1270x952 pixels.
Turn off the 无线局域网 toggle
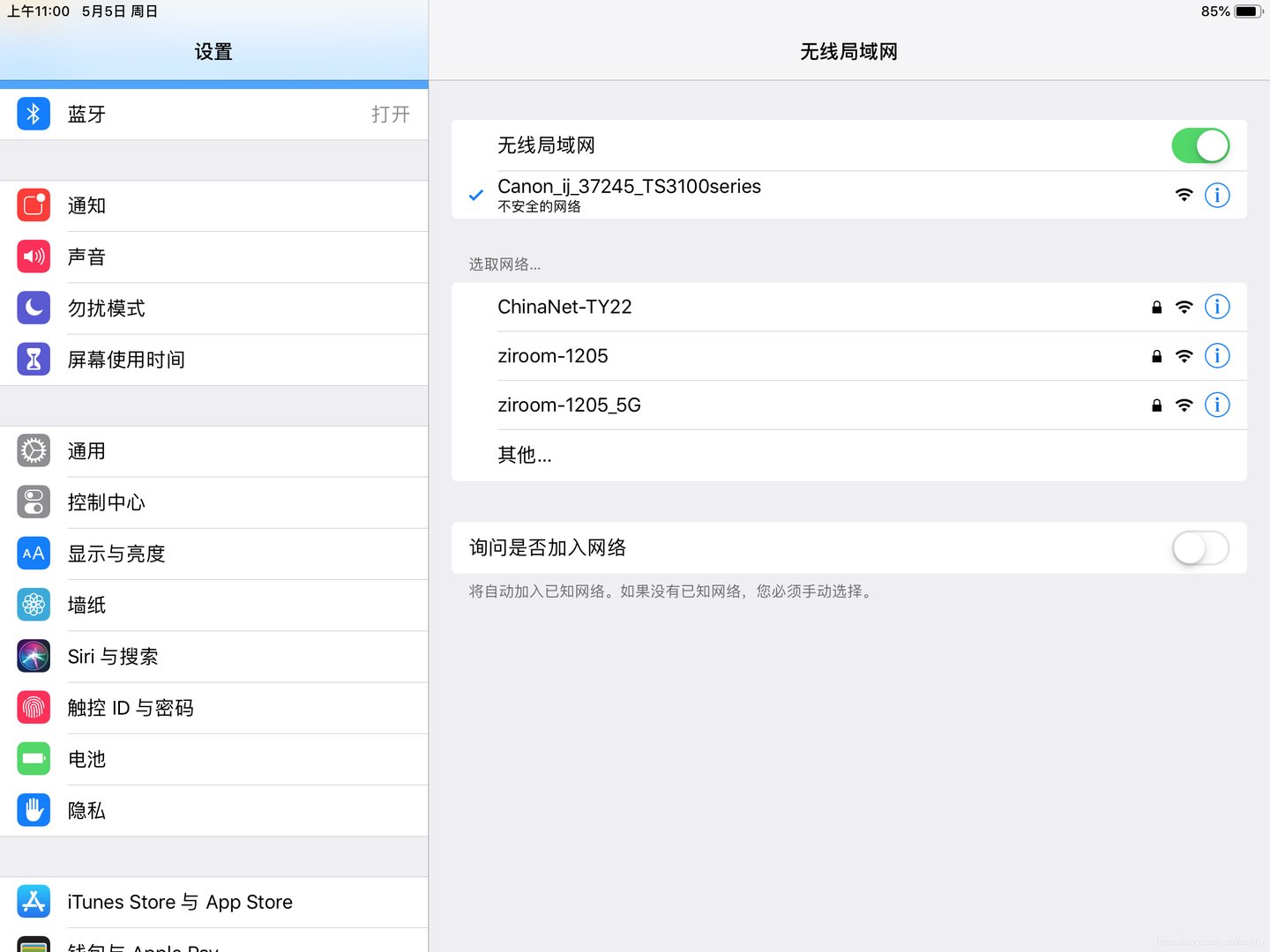point(1200,145)
